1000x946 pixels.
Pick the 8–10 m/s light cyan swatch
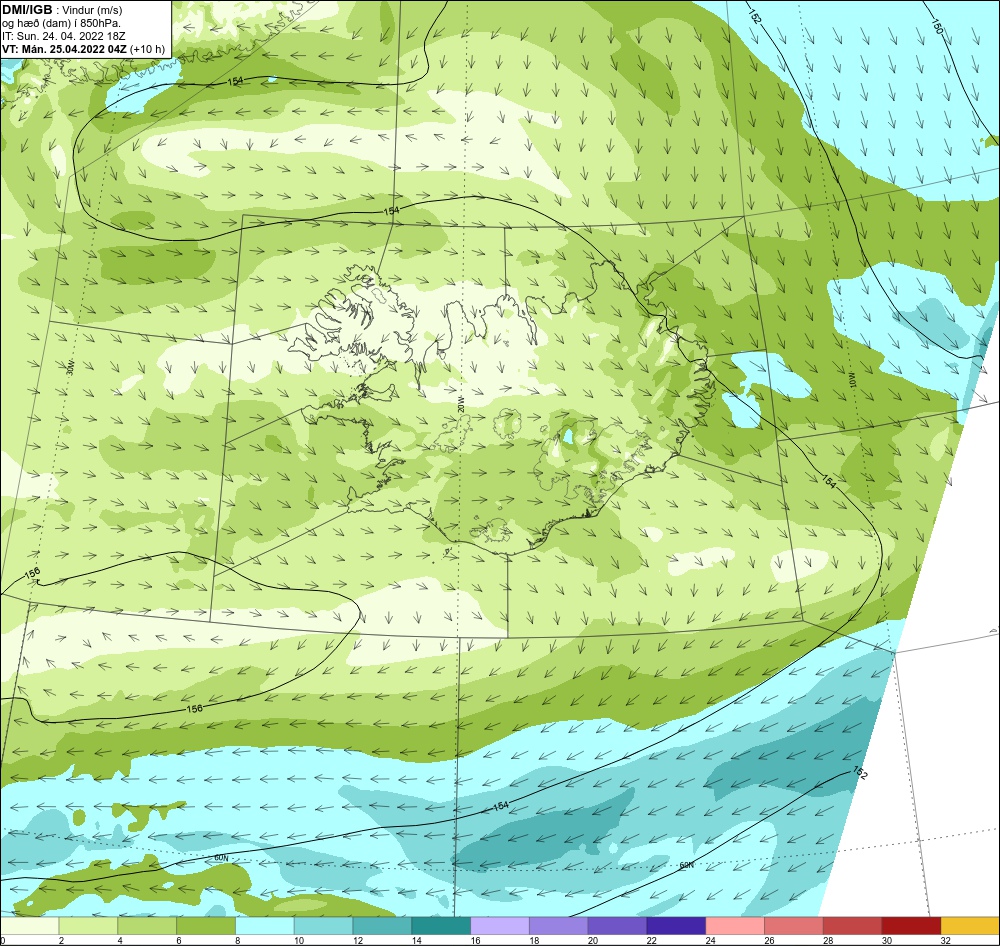[x=265, y=926]
